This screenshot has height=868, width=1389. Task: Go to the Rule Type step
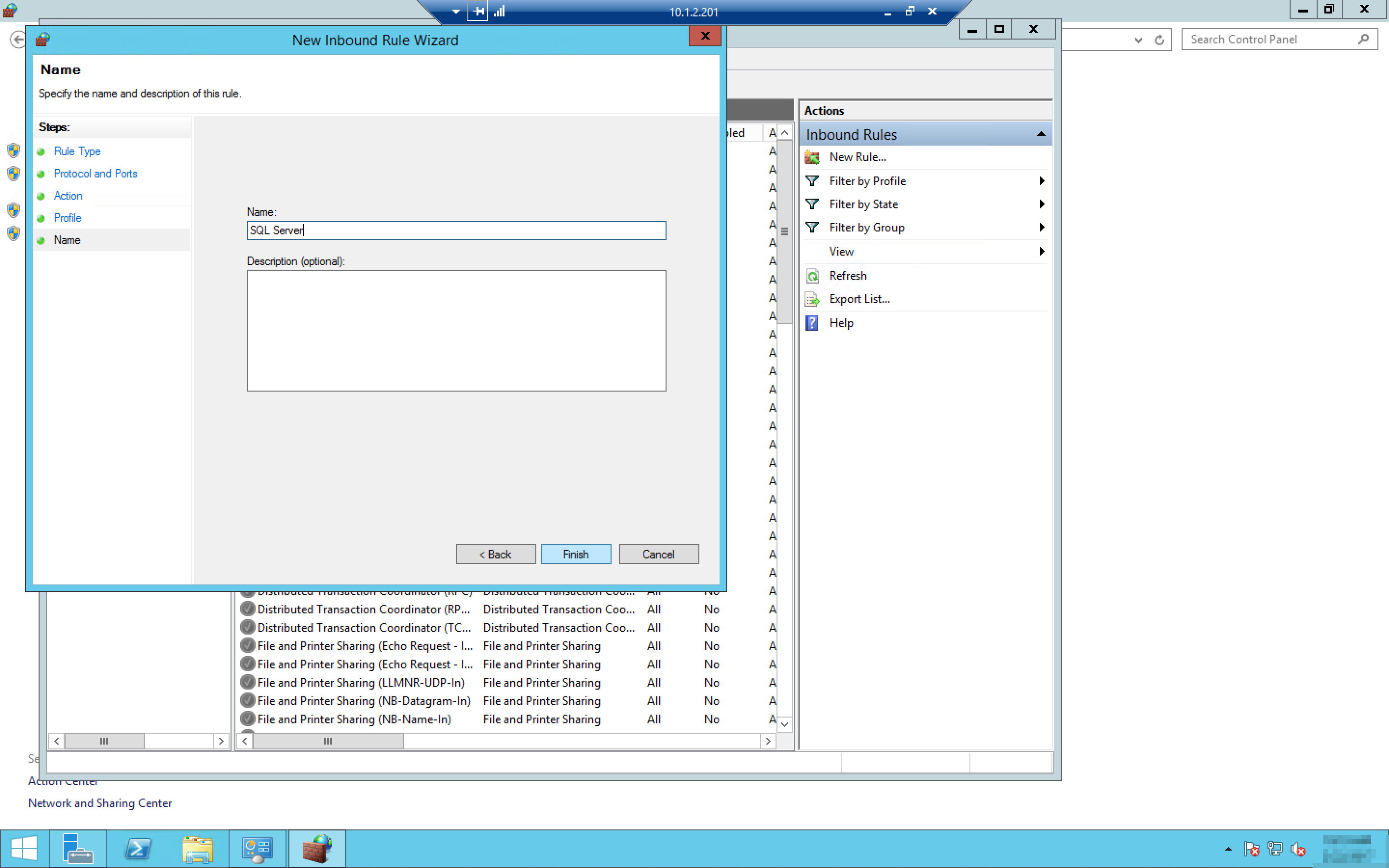tap(77, 151)
